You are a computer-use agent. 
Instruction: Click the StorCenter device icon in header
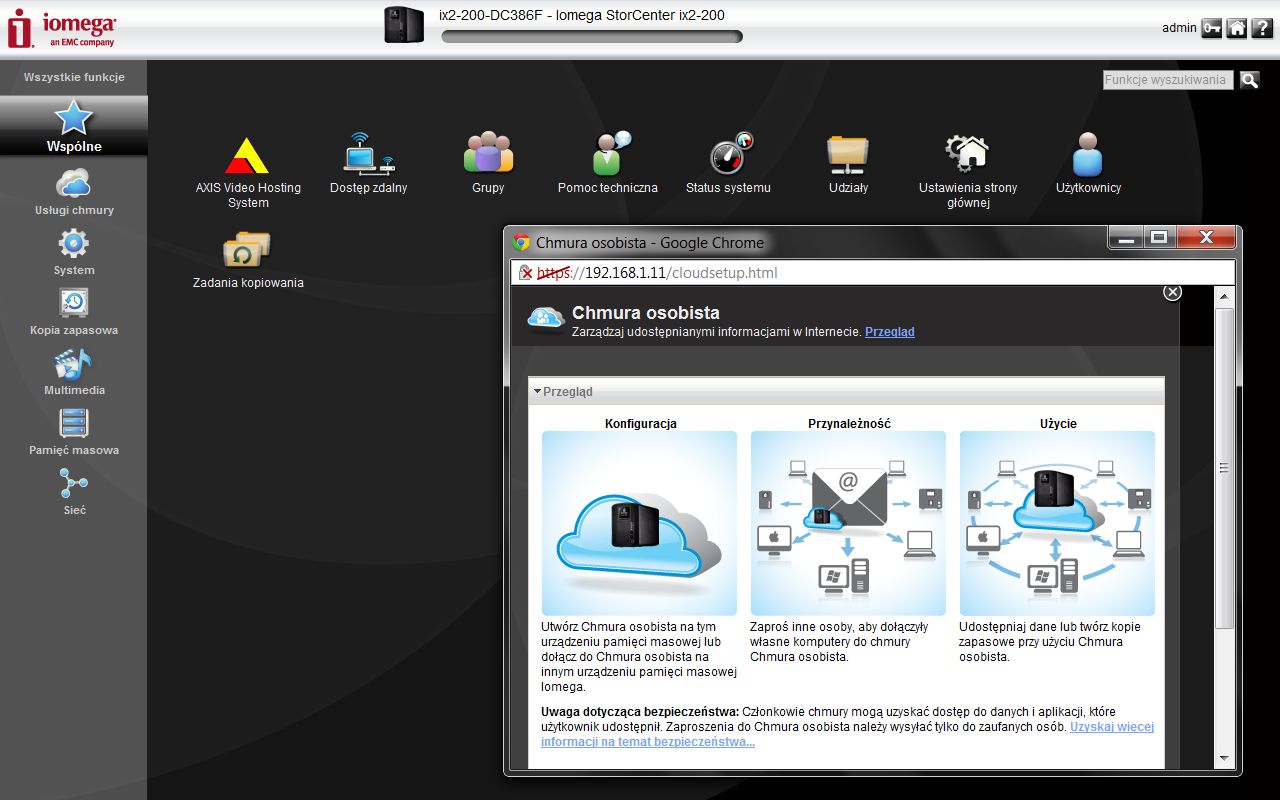click(x=404, y=25)
